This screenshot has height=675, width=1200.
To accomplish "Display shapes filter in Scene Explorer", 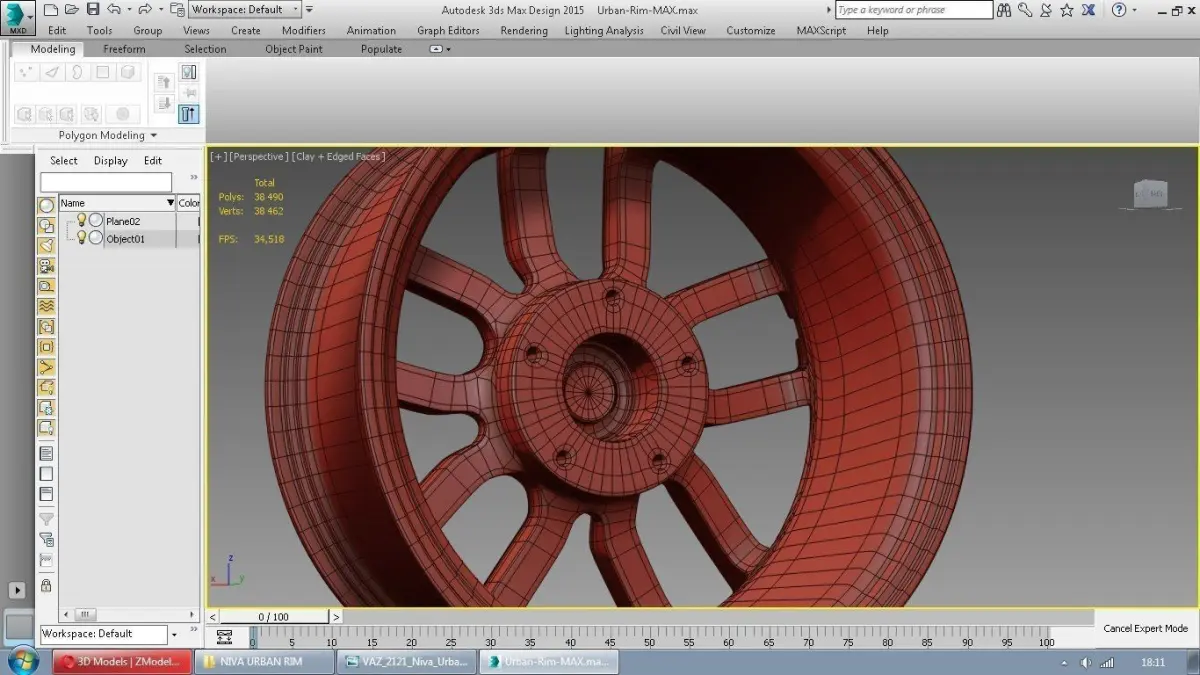I will (46, 225).
